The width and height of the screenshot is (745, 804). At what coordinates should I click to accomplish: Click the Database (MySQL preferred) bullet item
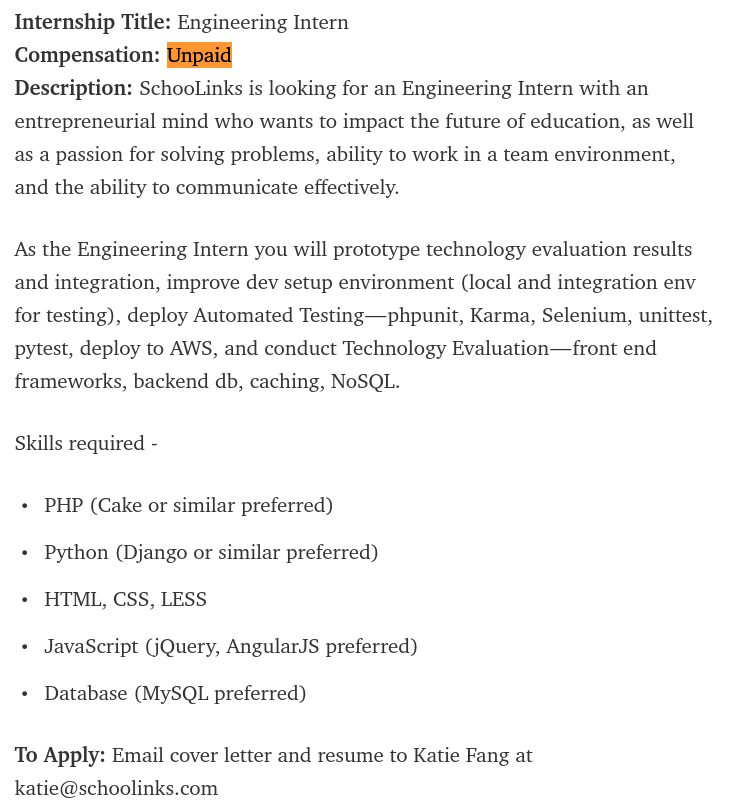tap(175, 693)
